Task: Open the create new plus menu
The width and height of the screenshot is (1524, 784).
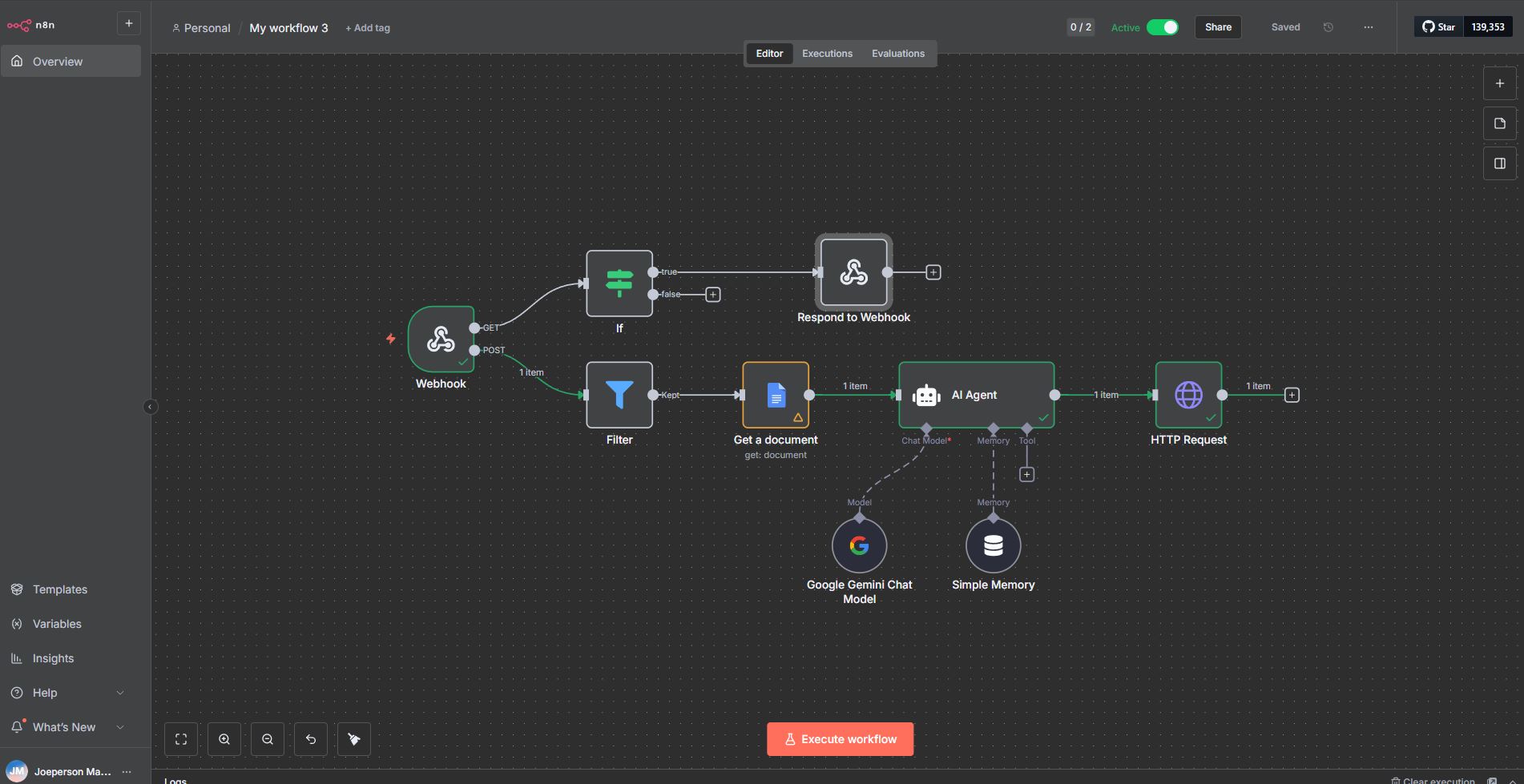Action: (x=128, y=23)
